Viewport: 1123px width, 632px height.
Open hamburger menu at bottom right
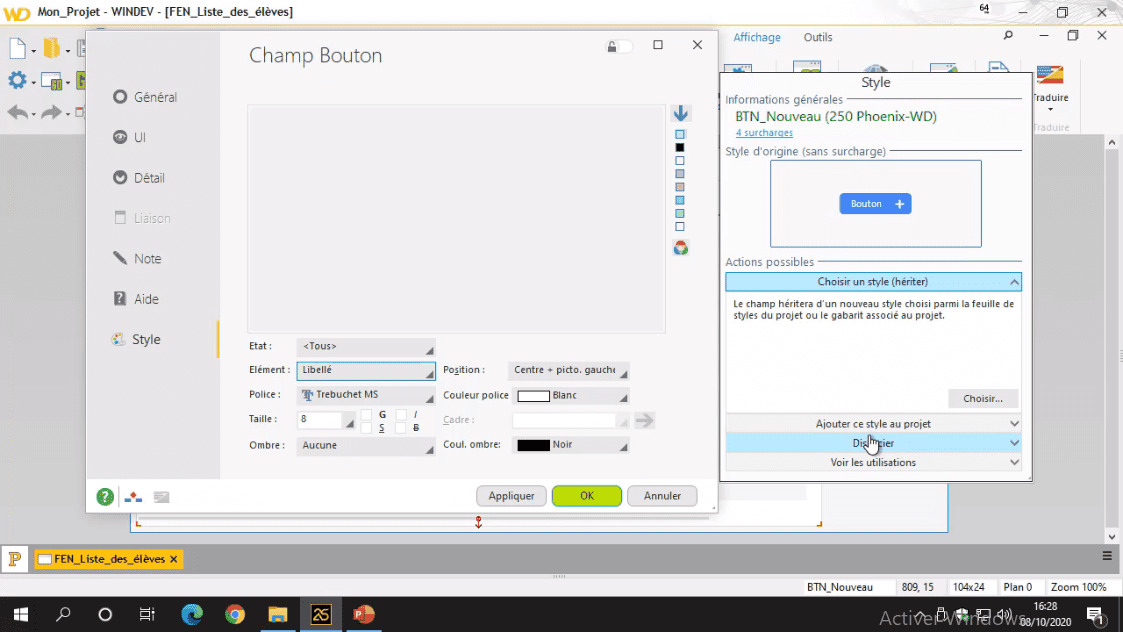pos(1107,555)
